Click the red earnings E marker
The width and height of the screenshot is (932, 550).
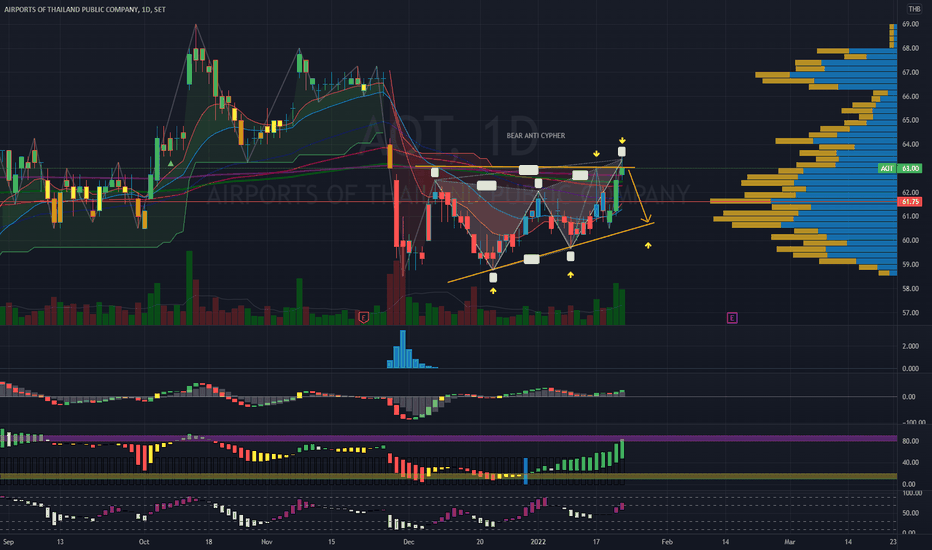click(x=364, y=318)
